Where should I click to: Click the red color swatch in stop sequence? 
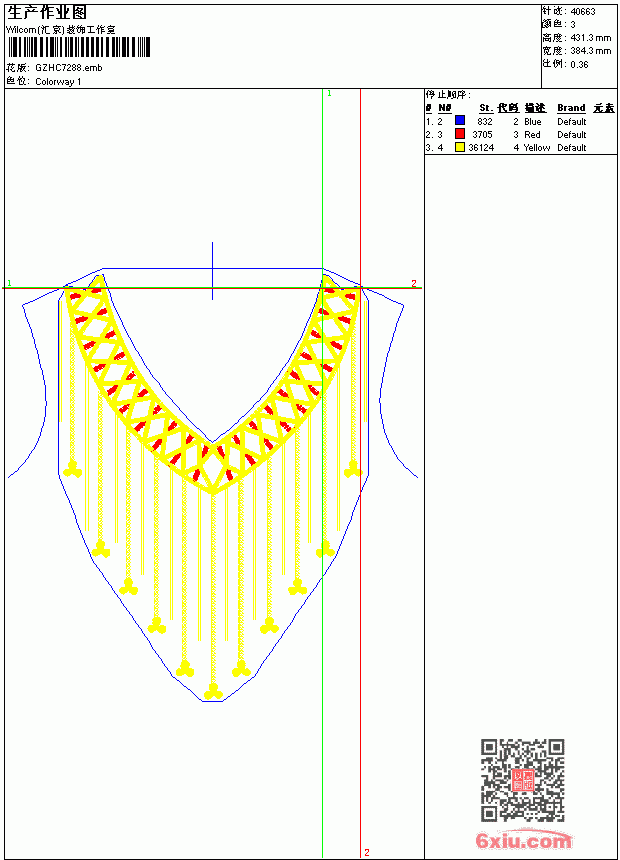pos(460,133)
